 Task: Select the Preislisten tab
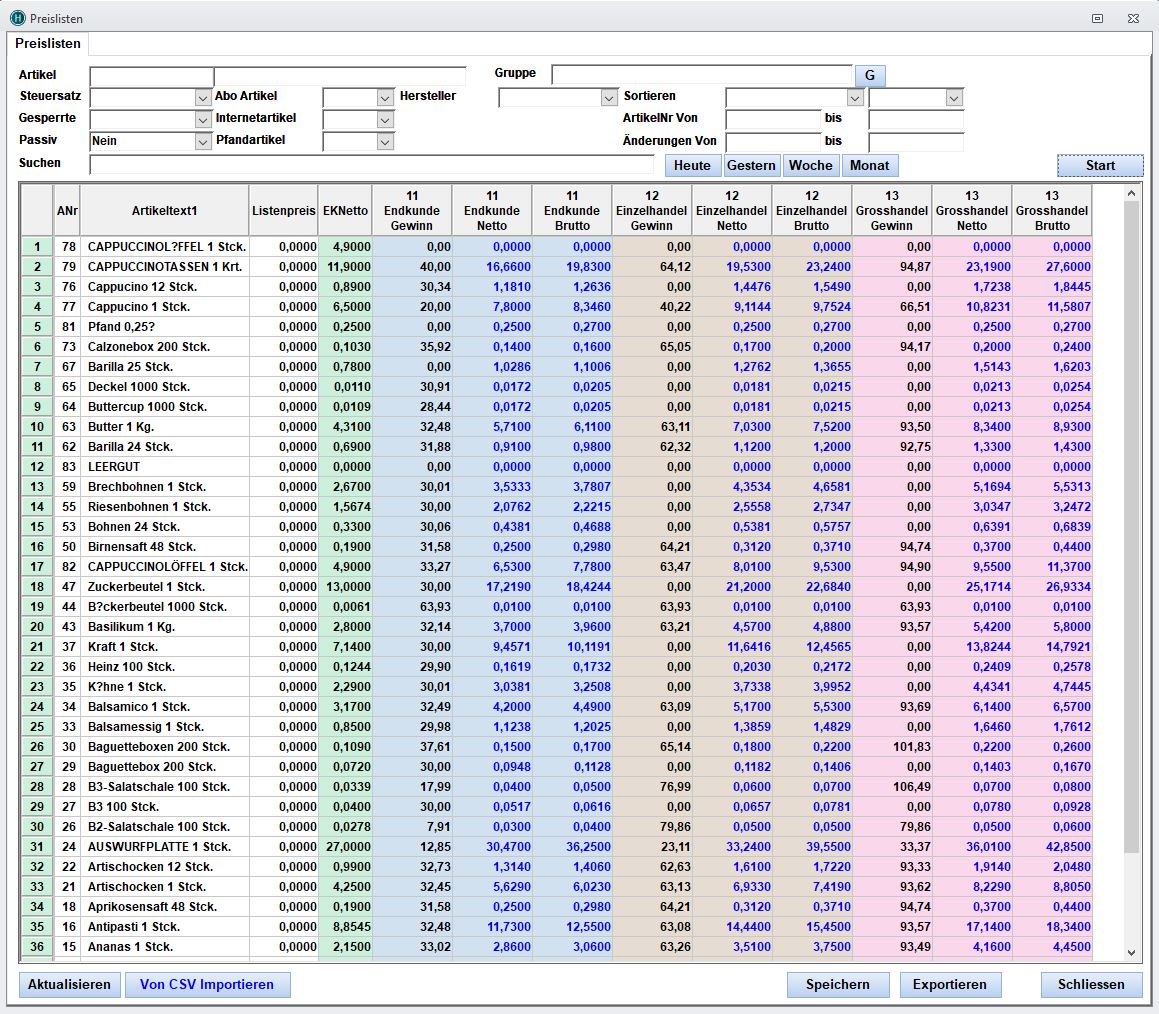[x=49, y=45]
